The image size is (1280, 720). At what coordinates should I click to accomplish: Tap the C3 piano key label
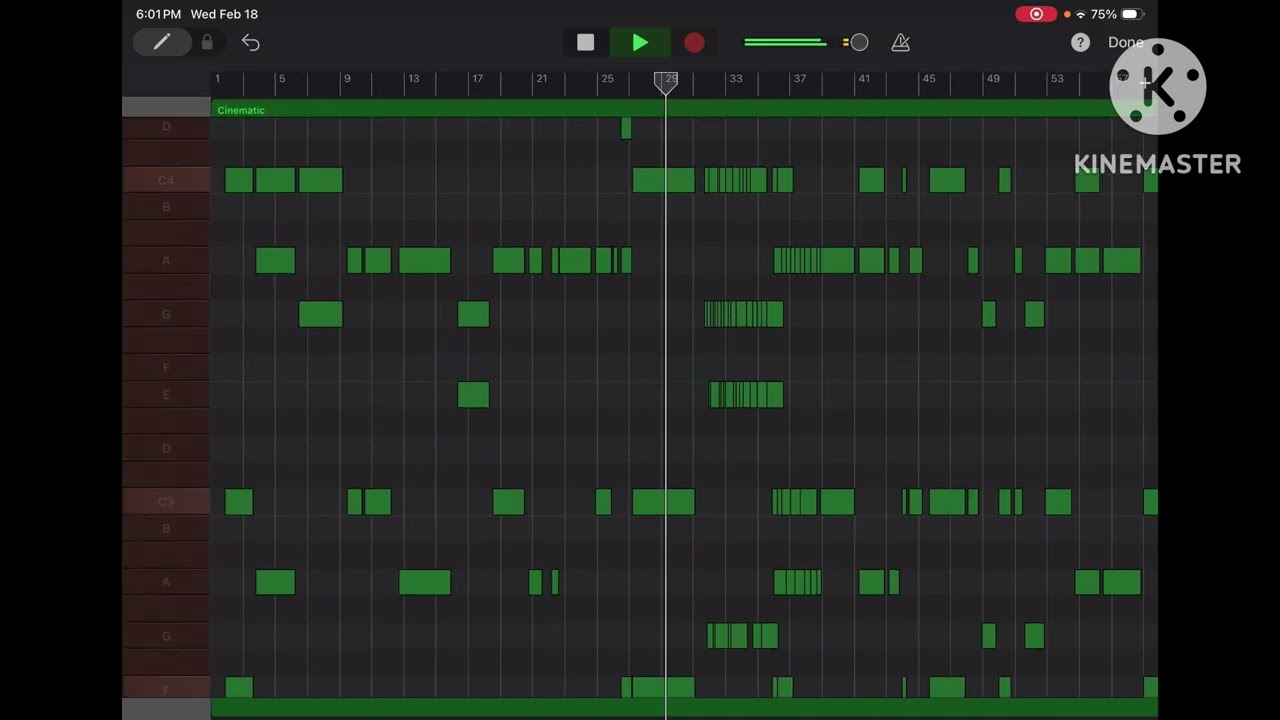(166, 502)
